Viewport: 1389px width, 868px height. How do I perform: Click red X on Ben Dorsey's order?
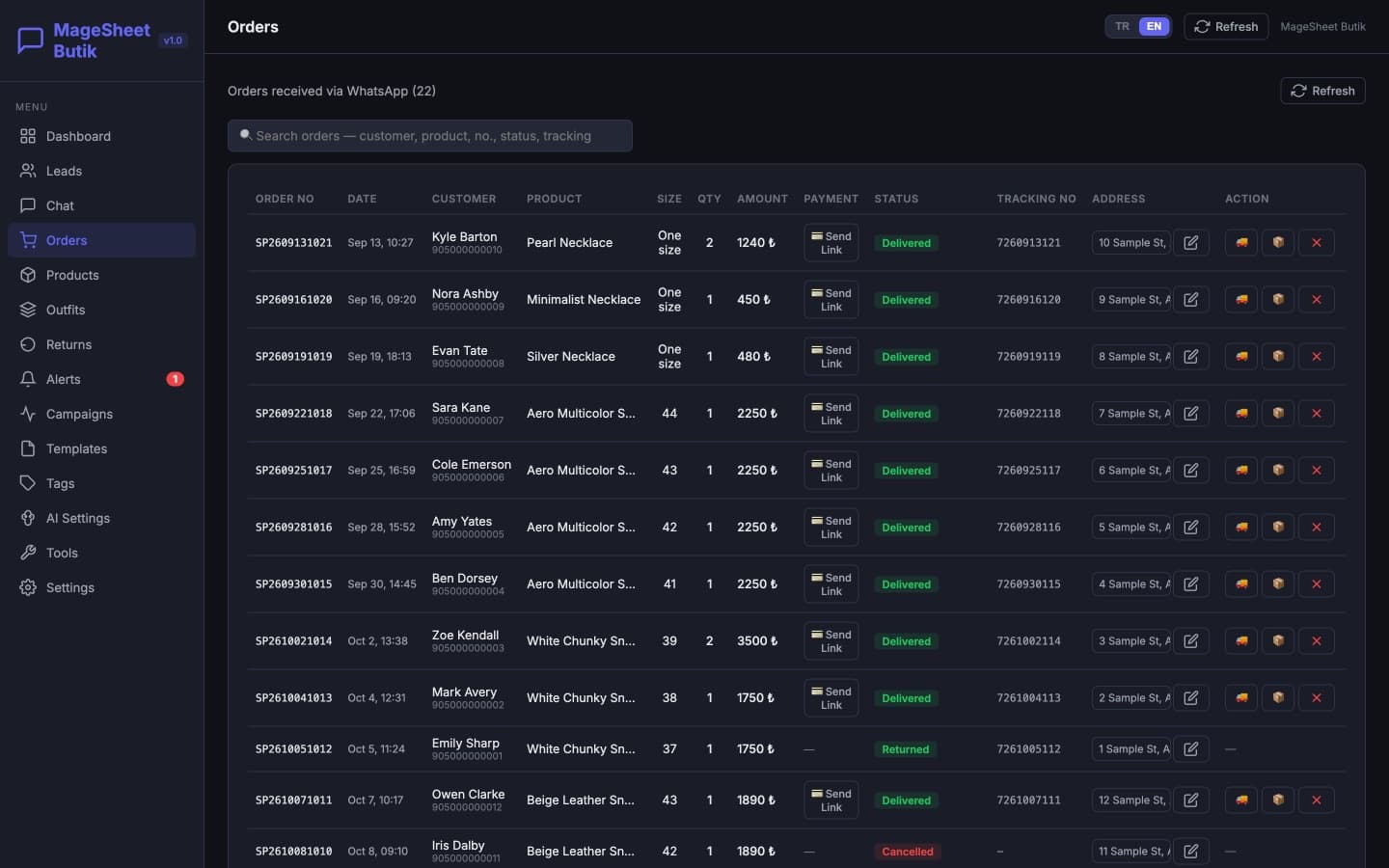1316,584
